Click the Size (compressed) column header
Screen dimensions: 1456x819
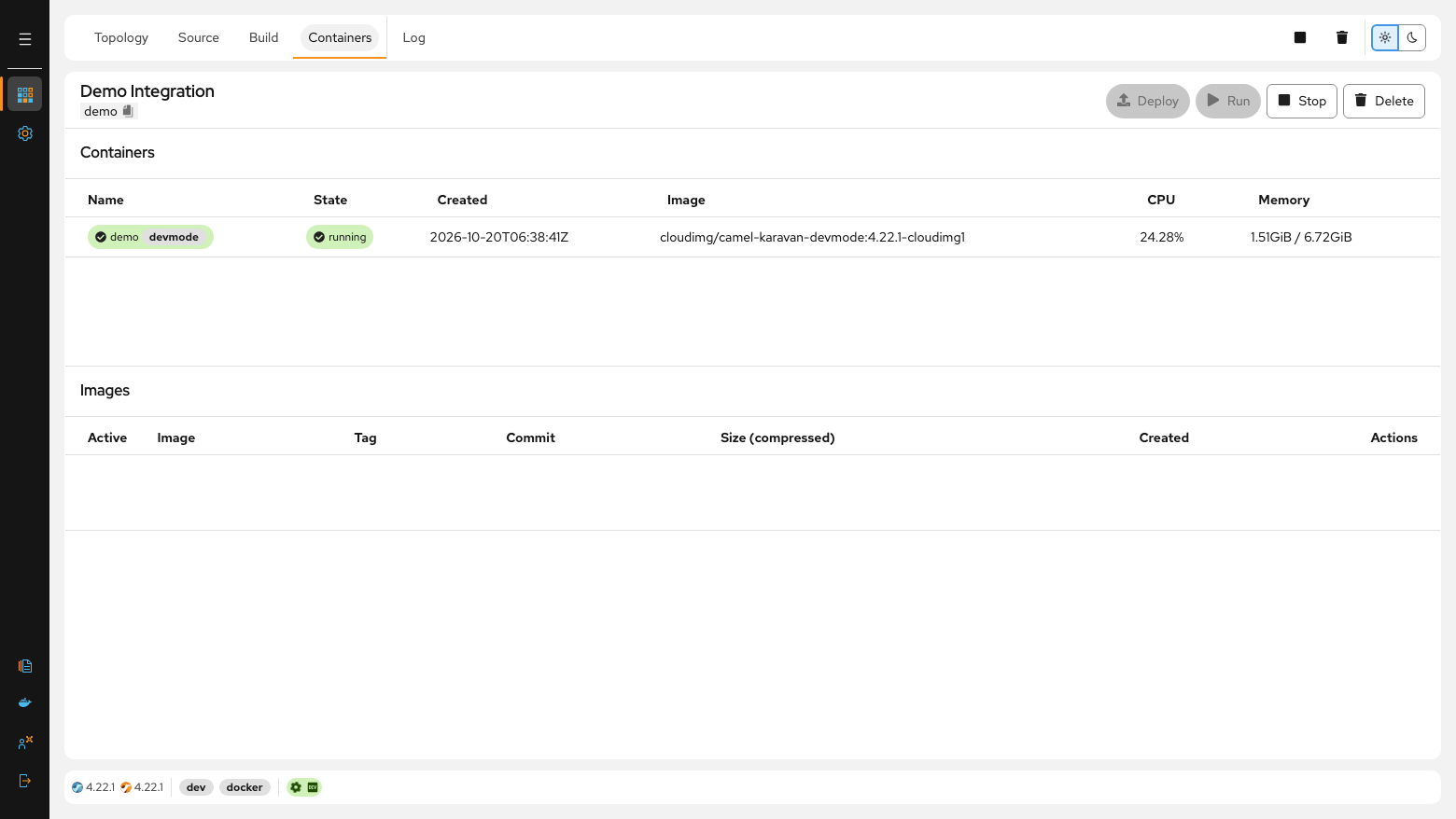tap(777, 437)
